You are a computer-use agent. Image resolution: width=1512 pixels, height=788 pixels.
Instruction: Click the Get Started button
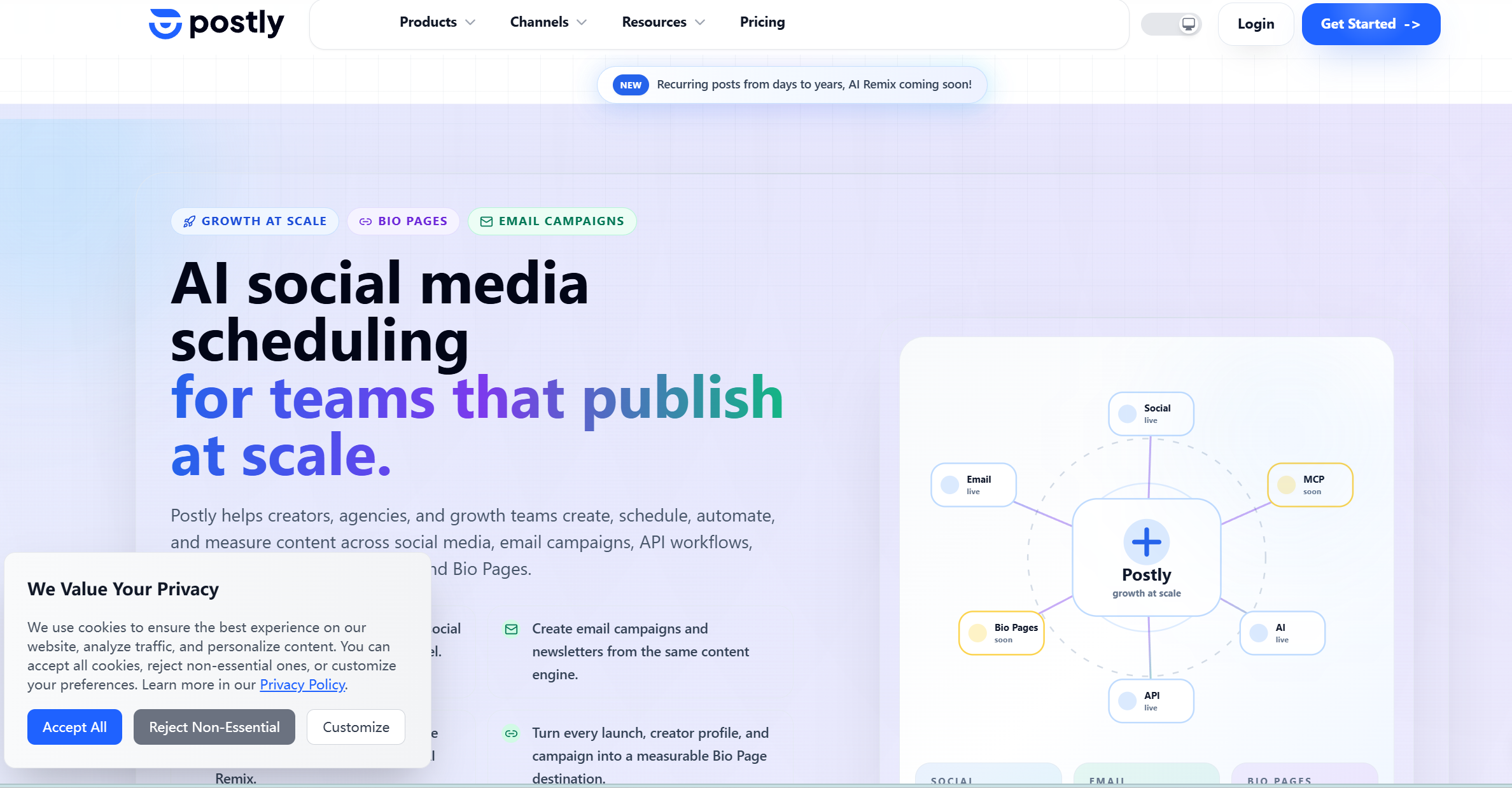point(1371,24)
